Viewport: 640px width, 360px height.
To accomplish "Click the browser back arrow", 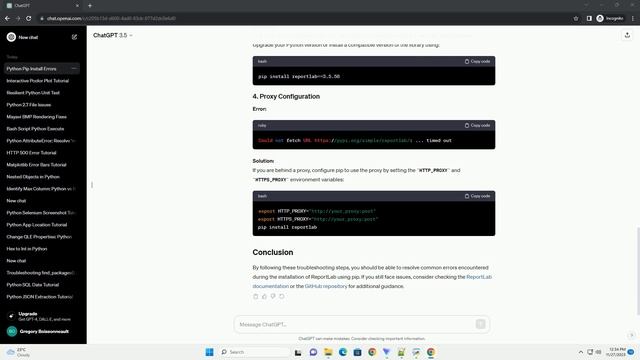I will (7, 18).
